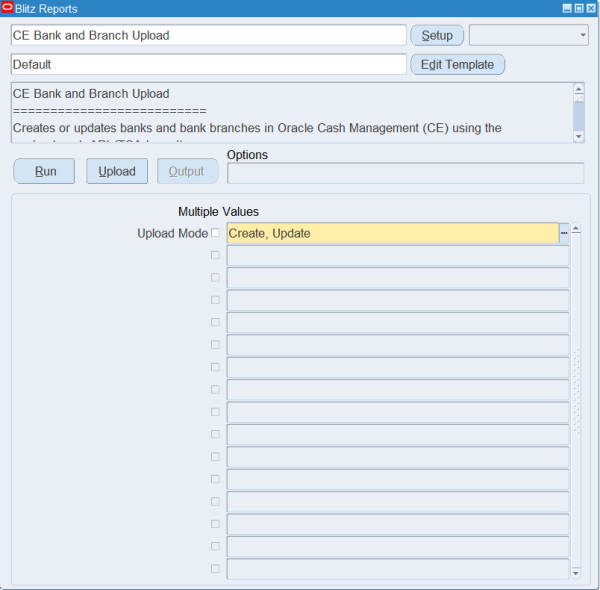The image size is (600, 590).
Task: Click the Multiple Values column label
Action: pos(218,212)
